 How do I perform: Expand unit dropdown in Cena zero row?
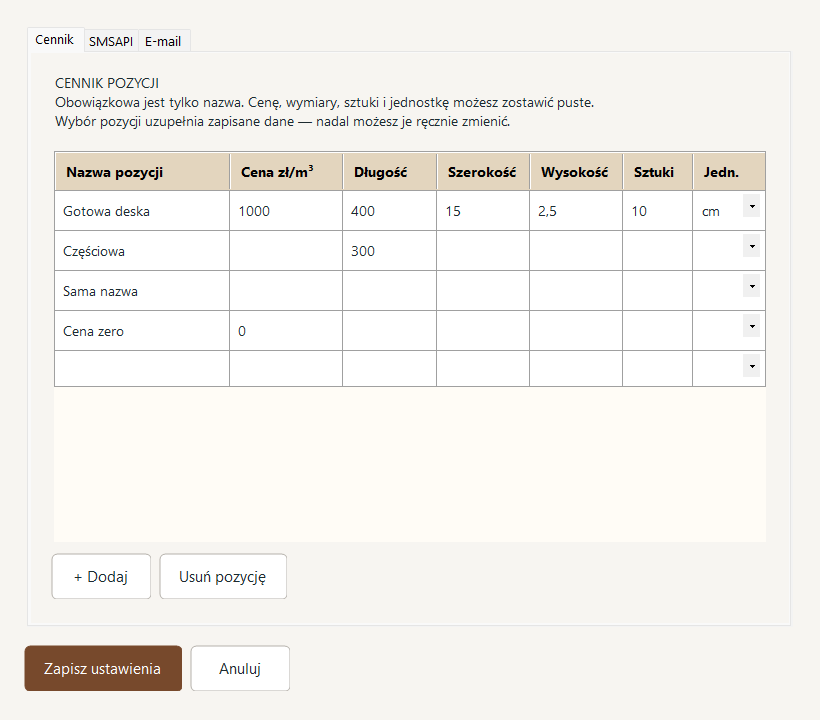pyautogui.click(x=751, y=326)
